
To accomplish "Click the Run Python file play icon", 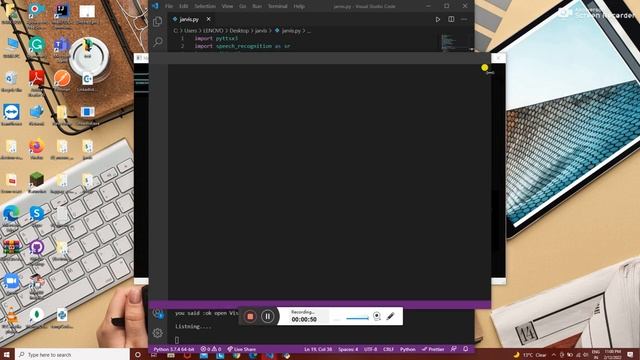I will click(x=438, y=19).
